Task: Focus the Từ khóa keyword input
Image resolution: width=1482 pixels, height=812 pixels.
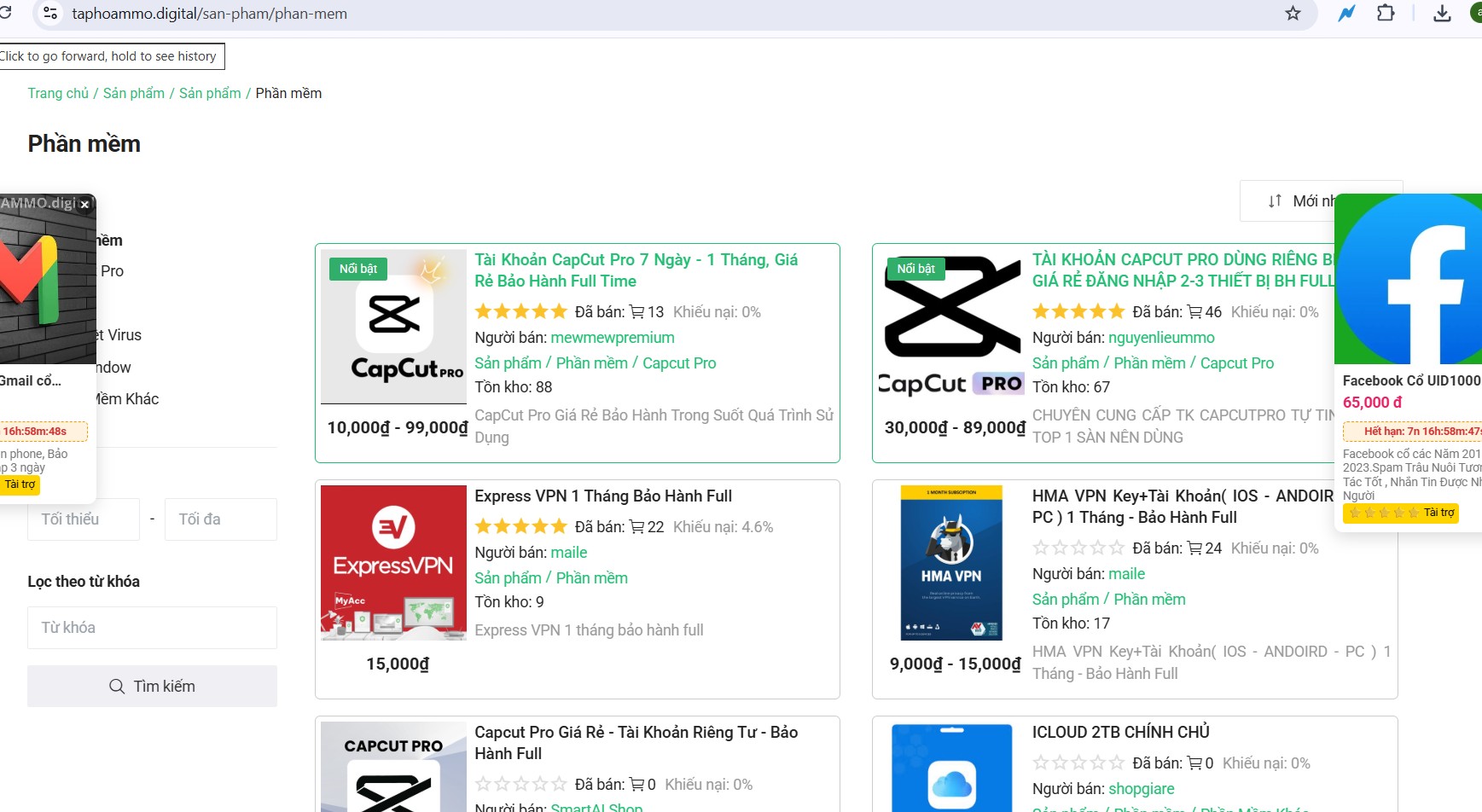Action: [152, 628]
